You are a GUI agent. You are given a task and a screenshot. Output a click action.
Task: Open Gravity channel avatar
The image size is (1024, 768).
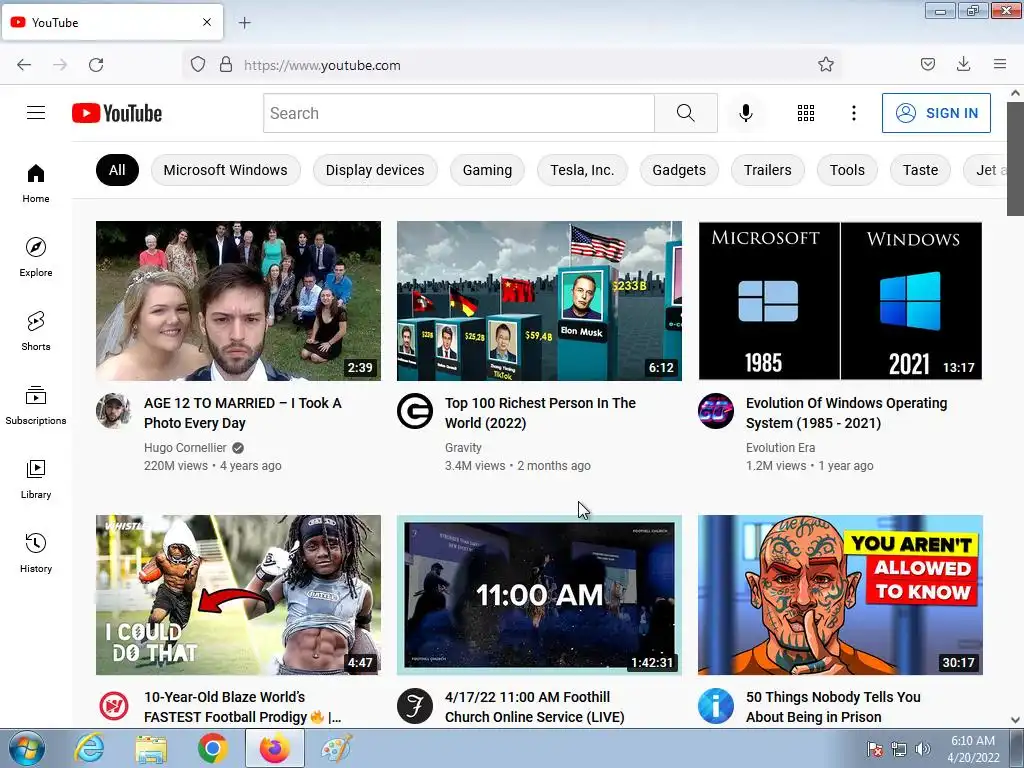point(415,411)
